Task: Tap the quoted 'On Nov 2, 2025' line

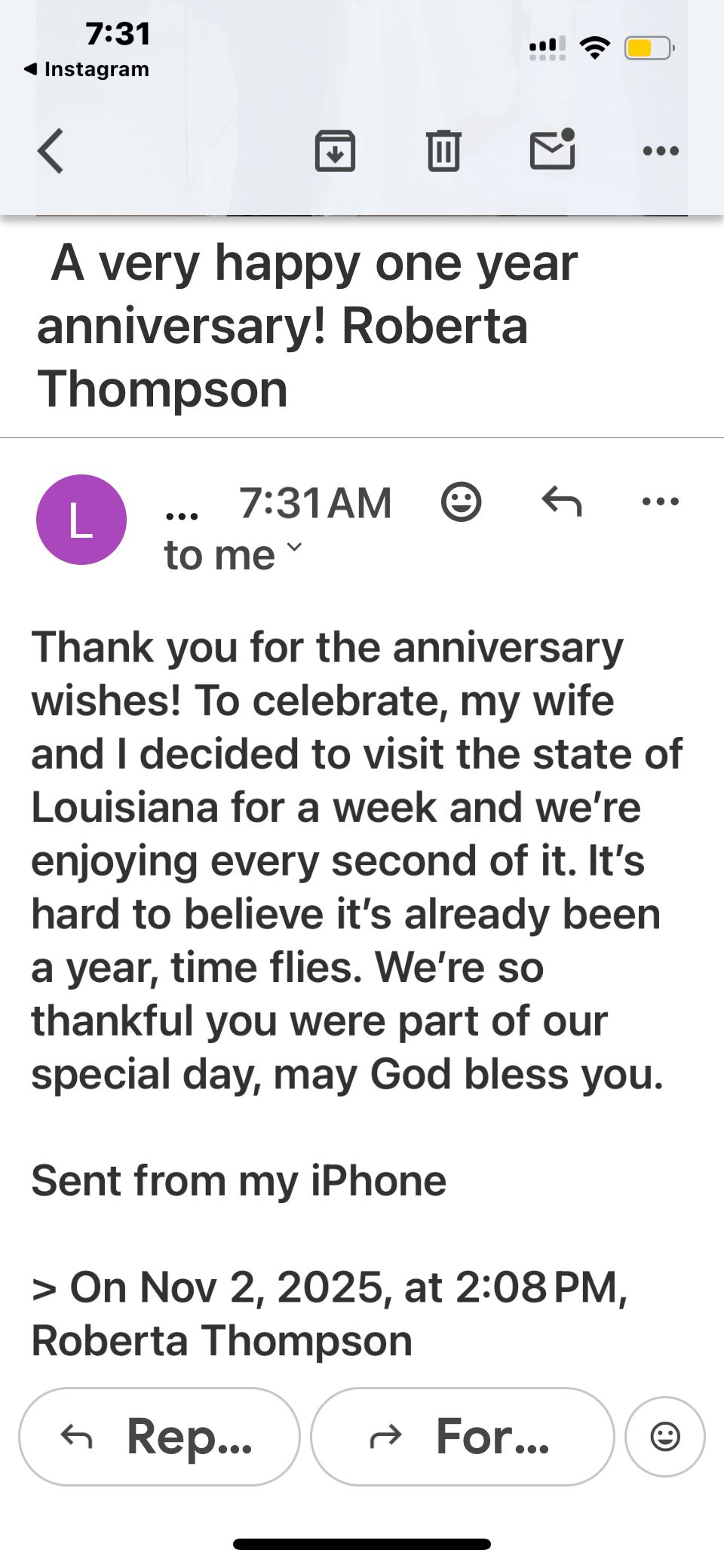Action: tap(329, 1287)
